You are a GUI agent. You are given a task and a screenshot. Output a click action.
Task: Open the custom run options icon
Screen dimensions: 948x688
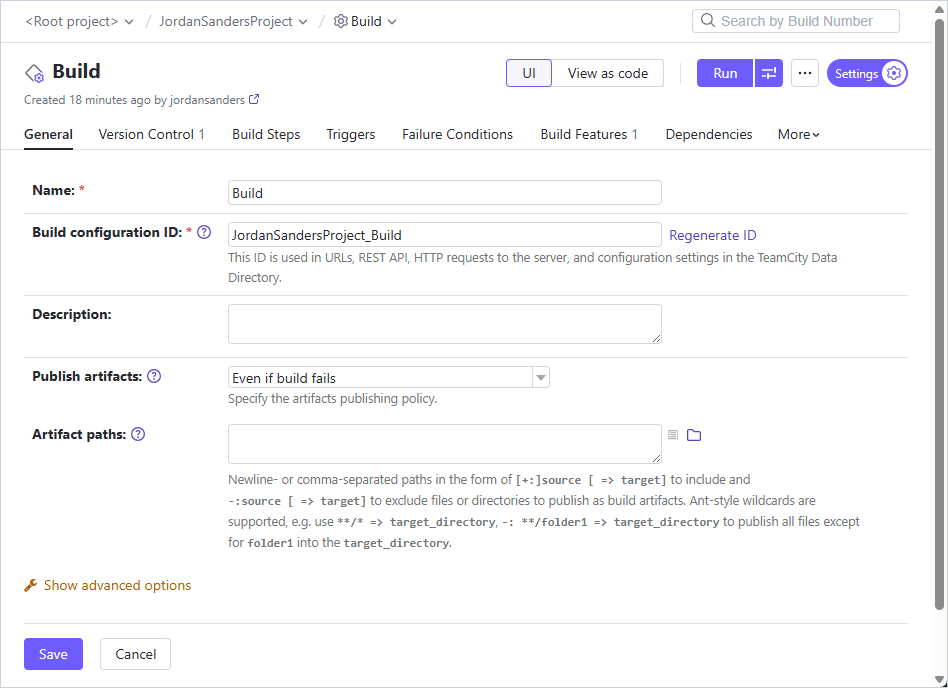click(x=769, y=73)
